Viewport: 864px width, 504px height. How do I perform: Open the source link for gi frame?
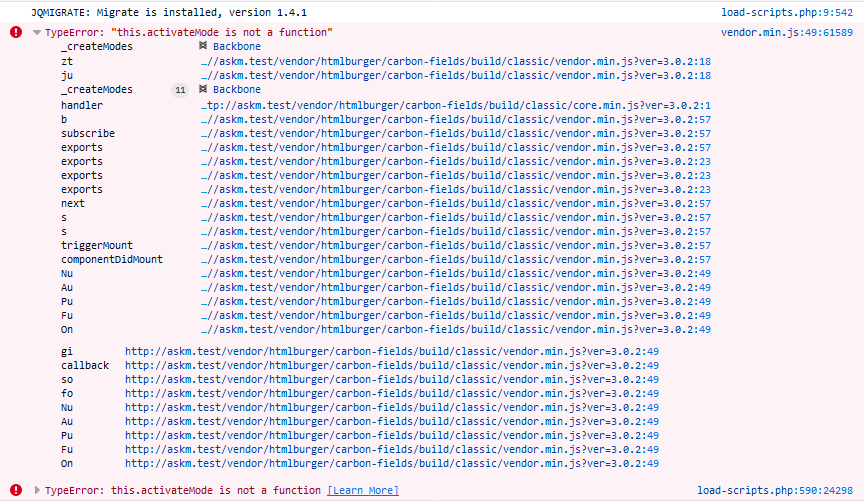tap(392, 351)
